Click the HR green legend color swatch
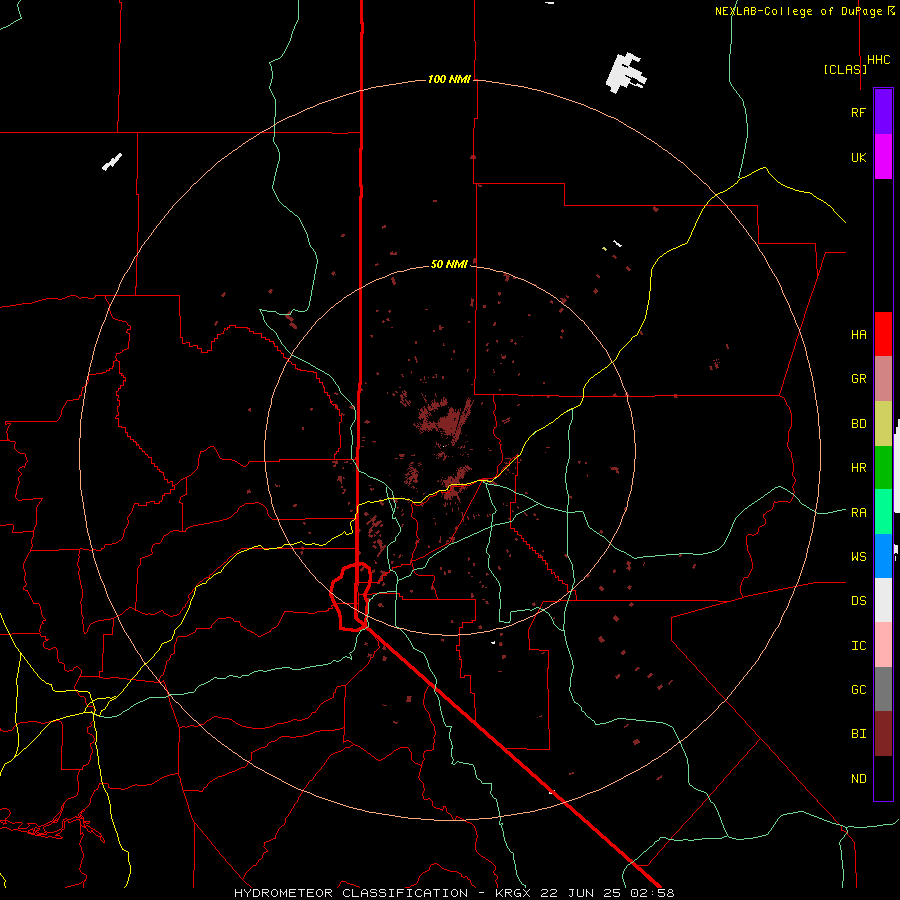 point(883,467)
